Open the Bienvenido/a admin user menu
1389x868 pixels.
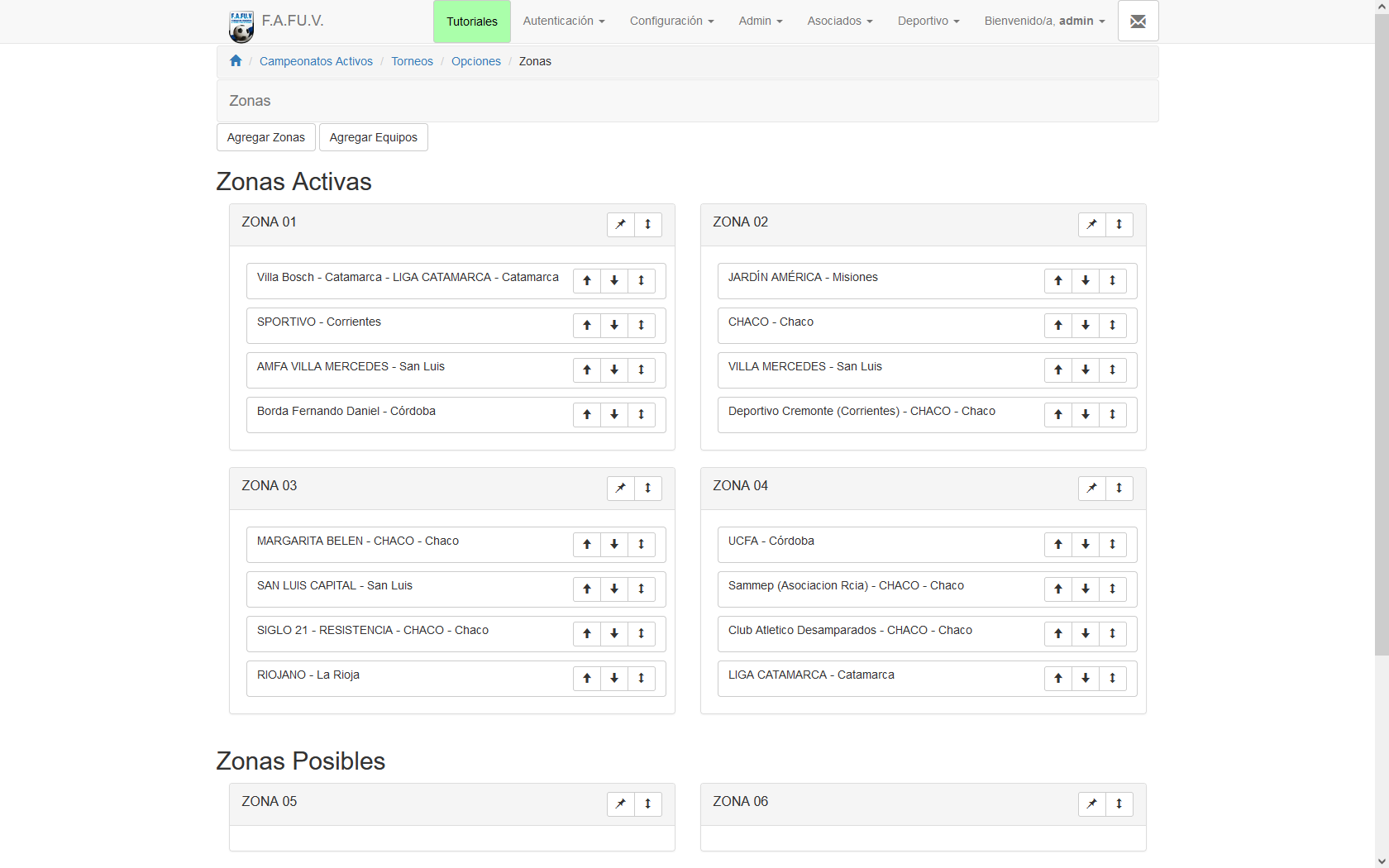tap(1043, 21)
